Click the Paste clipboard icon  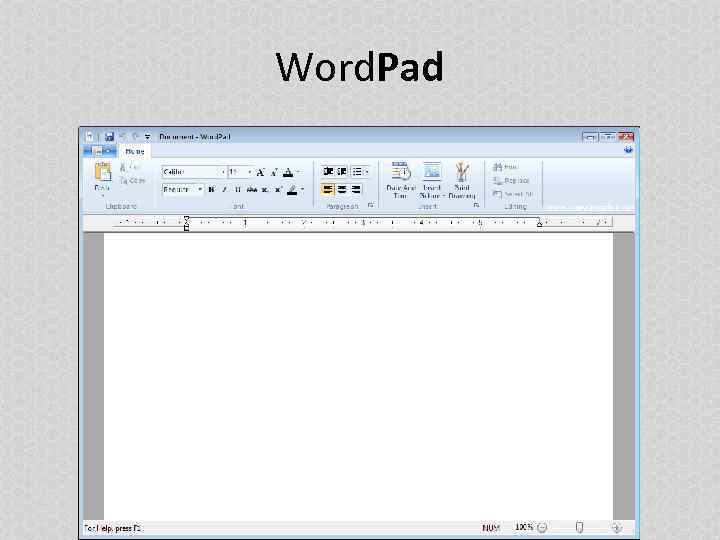[x=102, y=172]
